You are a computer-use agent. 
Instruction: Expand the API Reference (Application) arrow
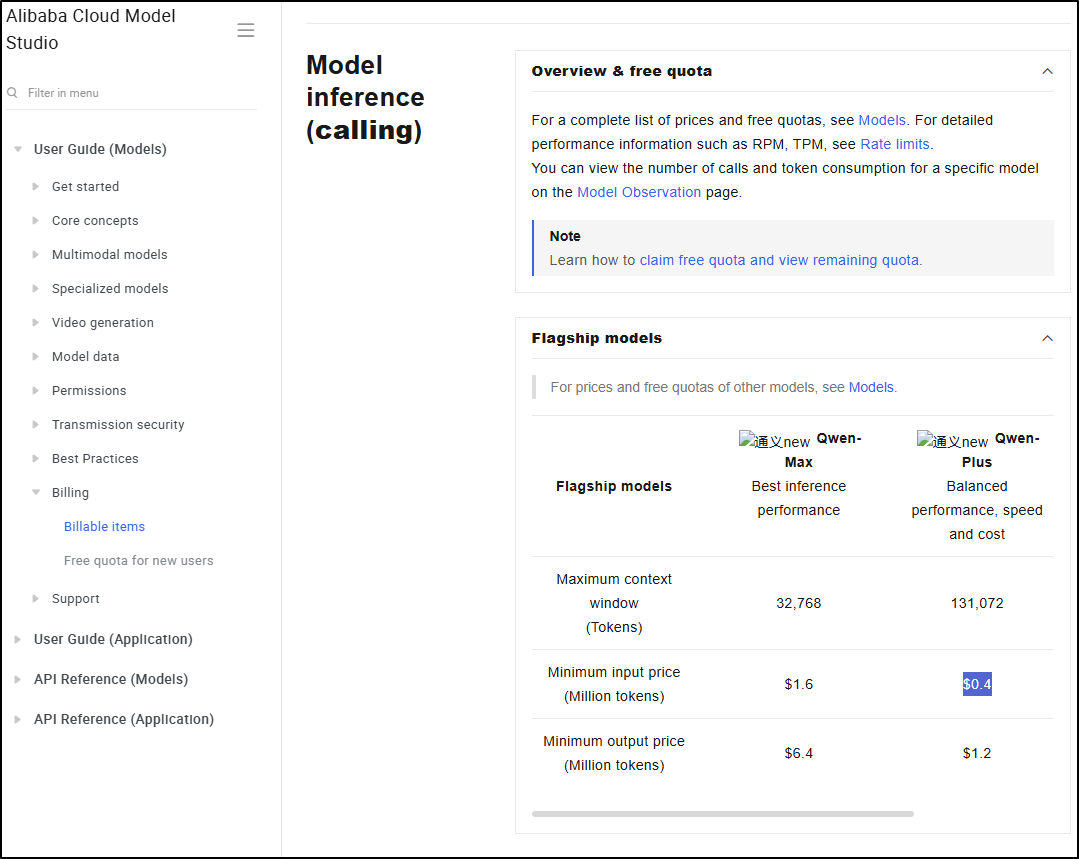tap(18, 719)
